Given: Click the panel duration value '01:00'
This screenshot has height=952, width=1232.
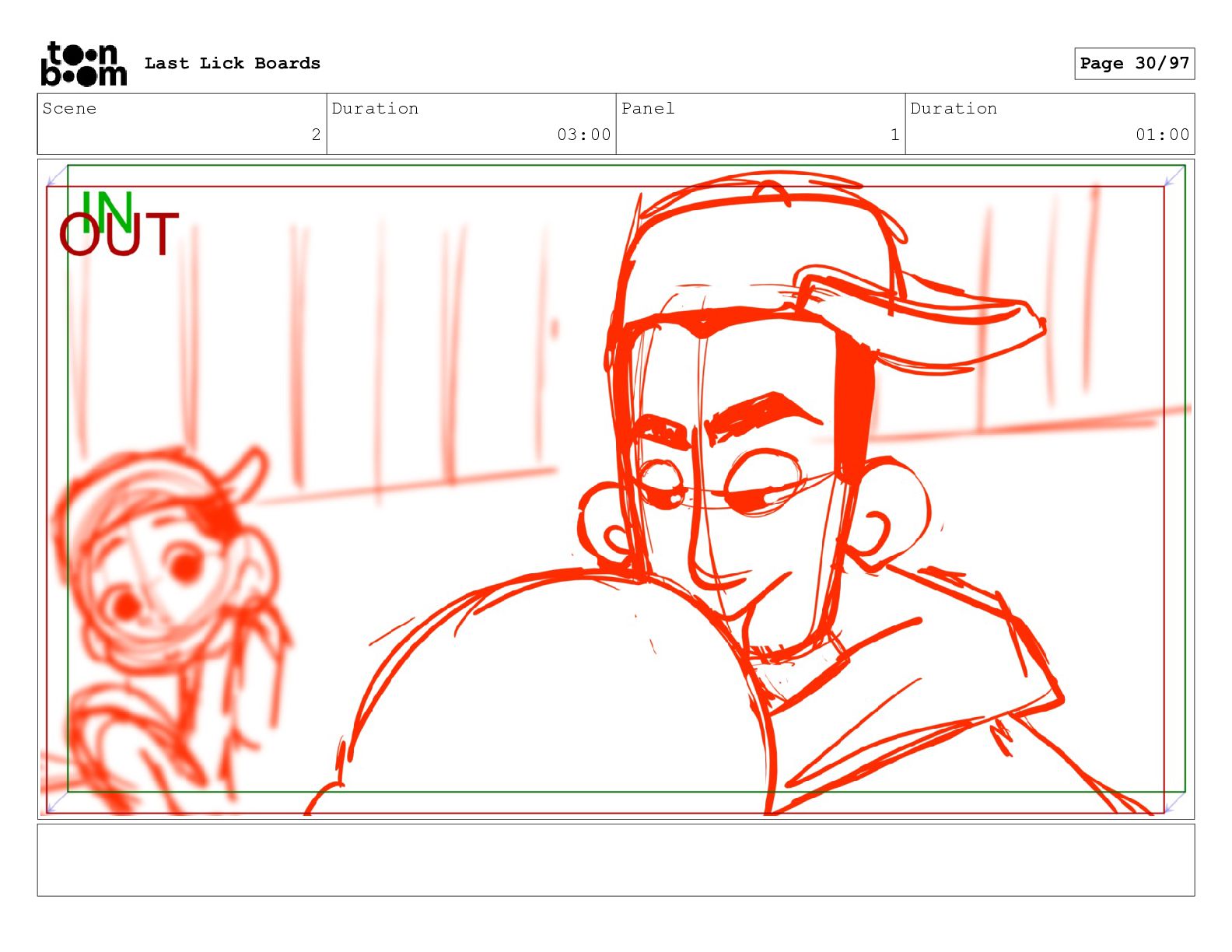Looking at the screenshot, I should [1162, 135].
